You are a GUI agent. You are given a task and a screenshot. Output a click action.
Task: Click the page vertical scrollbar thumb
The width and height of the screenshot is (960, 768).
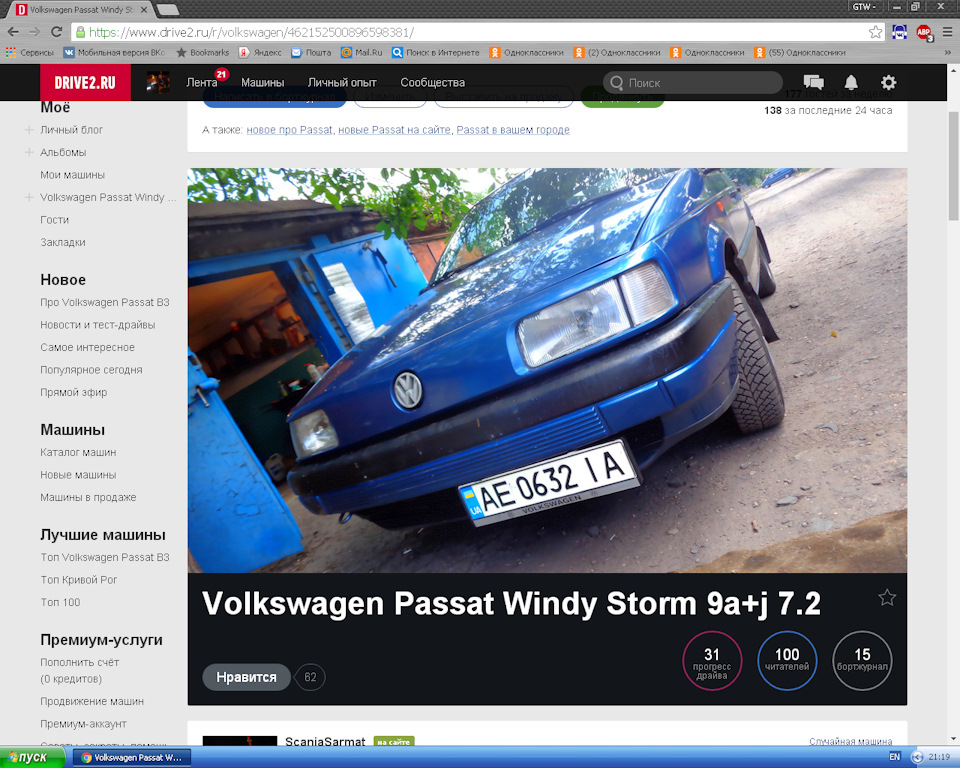click(953, 165)
